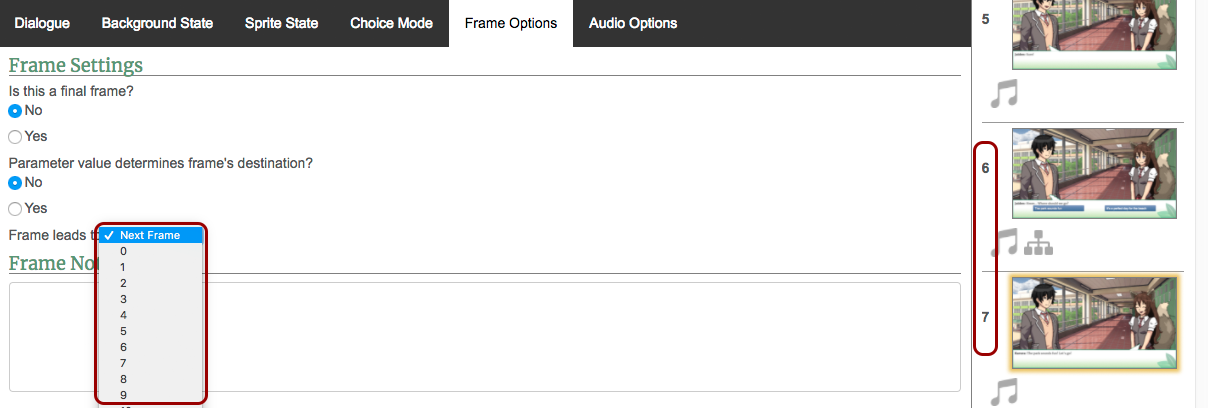
Task: Open the Background State tab
Action: tap(157, 23)
